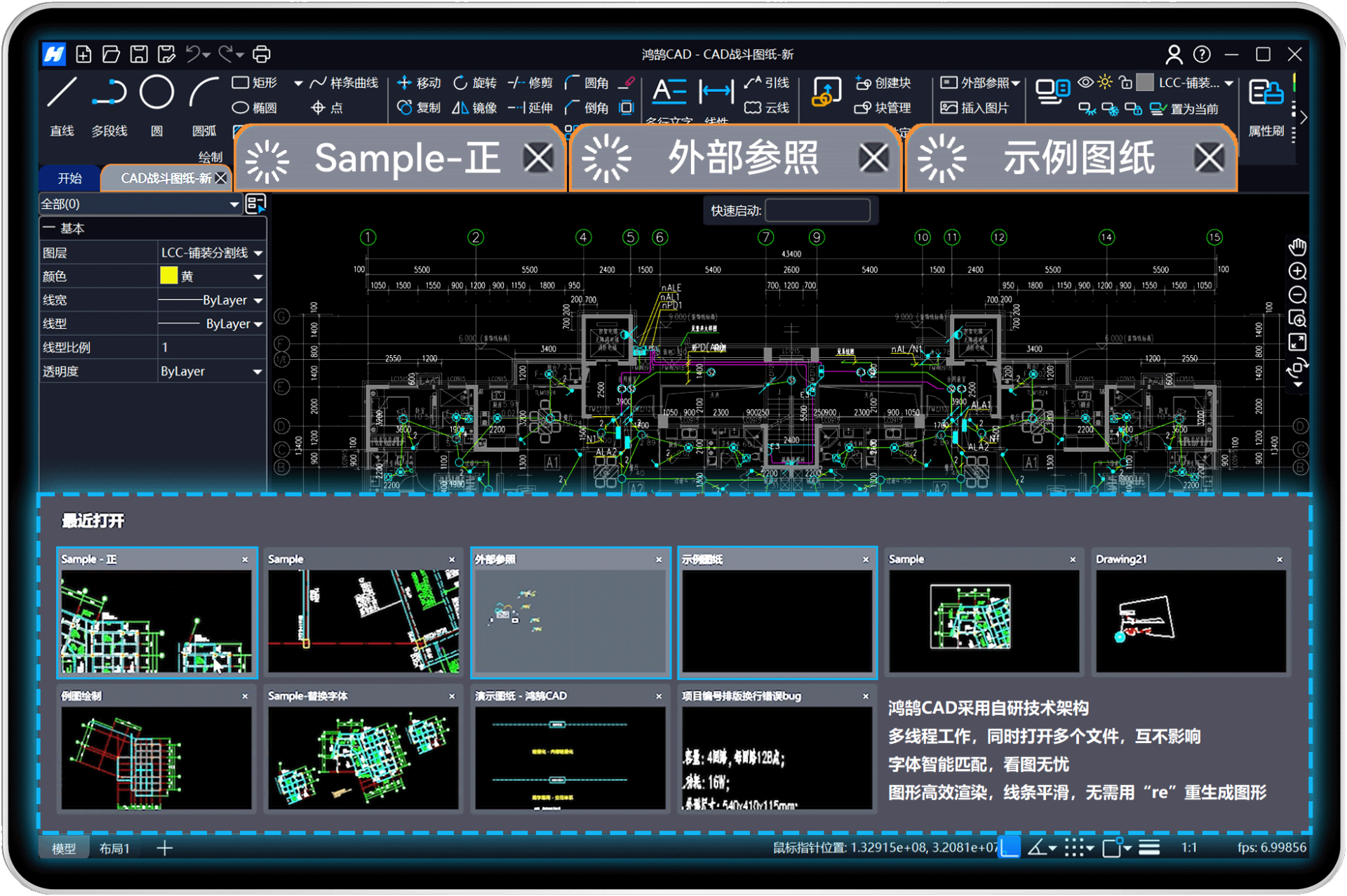Click the 块管理 block manager button
This screenshot has width=1347, height=896.
pos(883,108)
